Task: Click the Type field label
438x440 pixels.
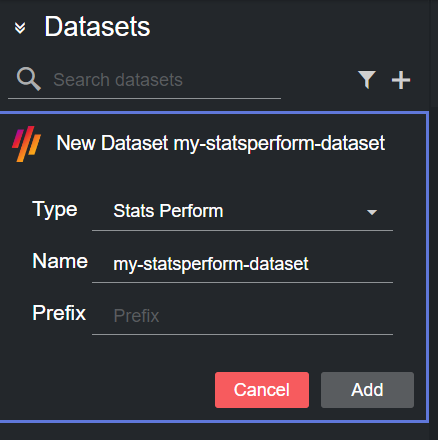Action: 55,210
